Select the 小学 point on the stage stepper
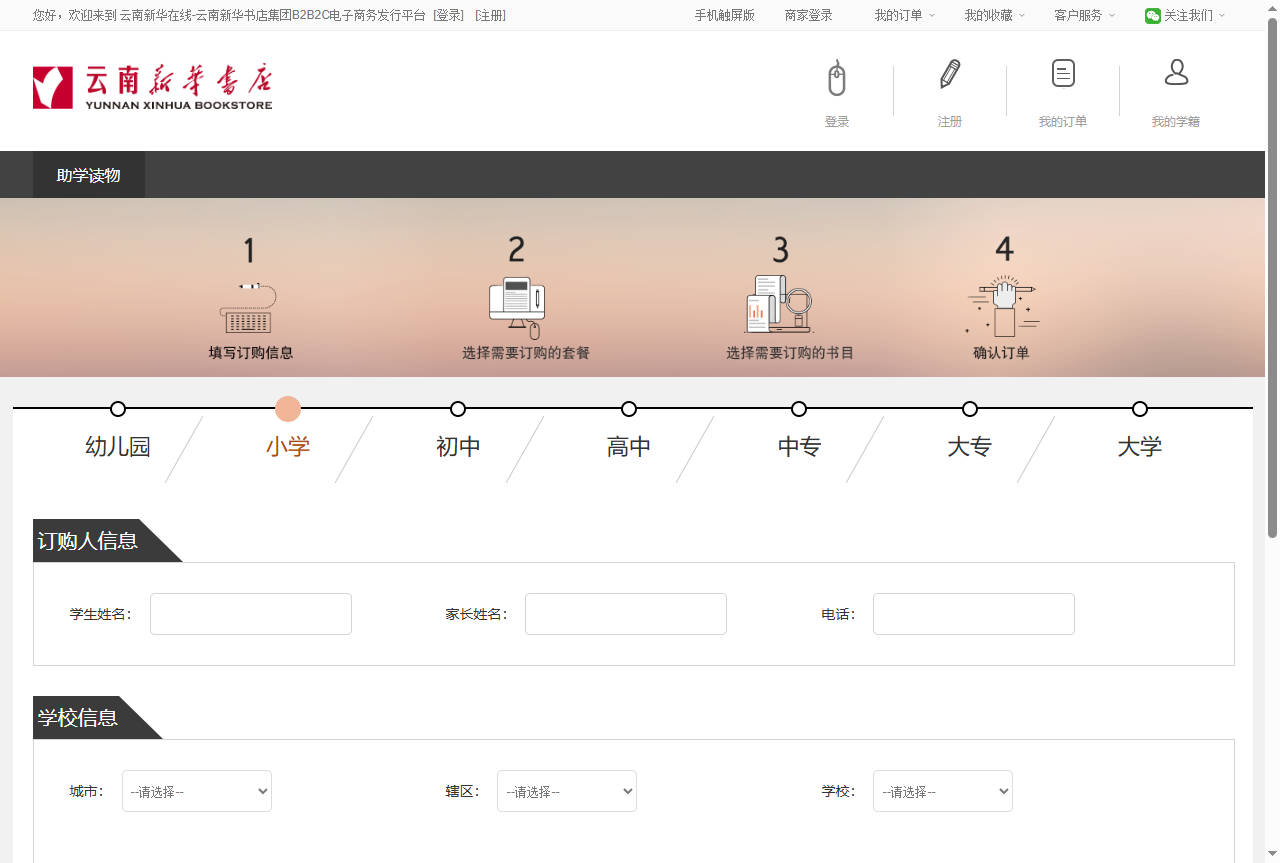 (288, 409)
